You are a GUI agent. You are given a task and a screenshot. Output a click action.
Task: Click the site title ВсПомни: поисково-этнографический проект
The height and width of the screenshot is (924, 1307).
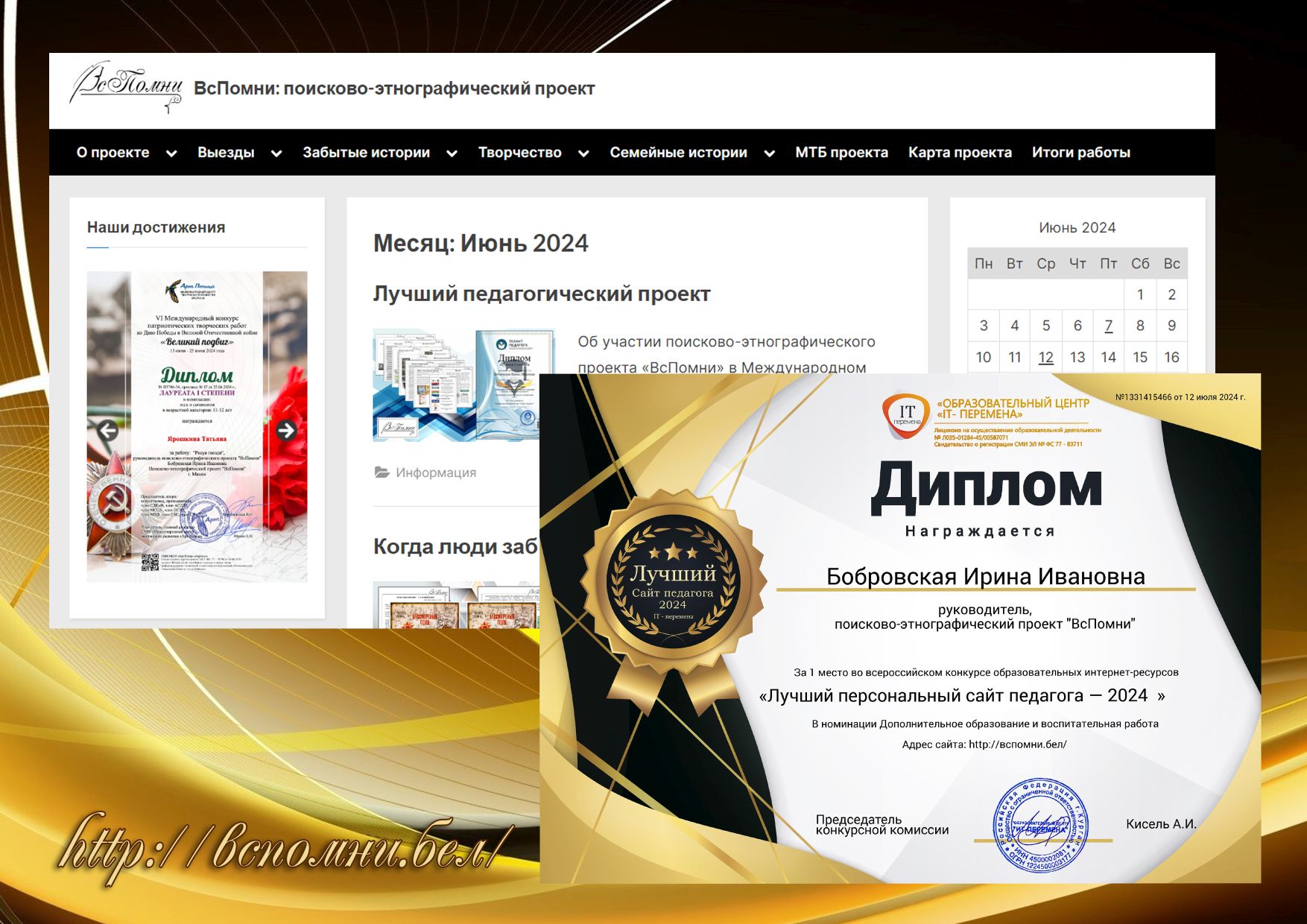click(394, 89)
